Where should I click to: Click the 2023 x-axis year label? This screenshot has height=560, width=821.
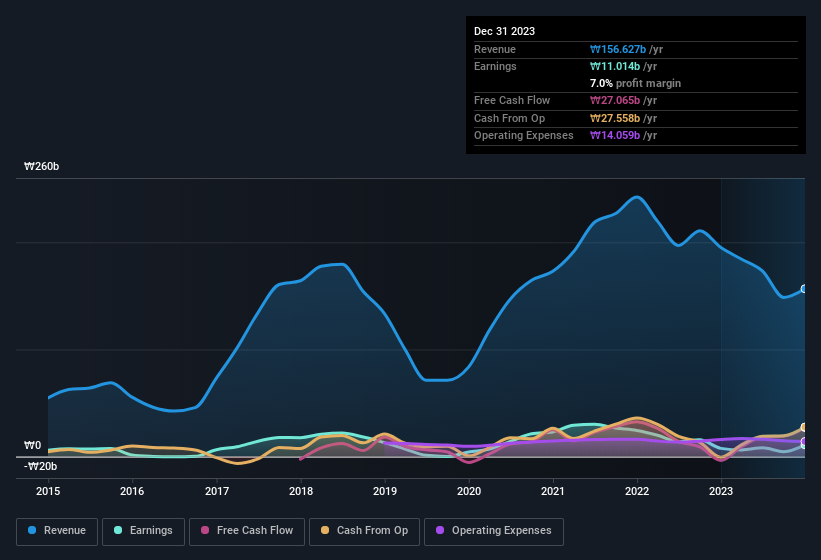(x=721, y=491)
